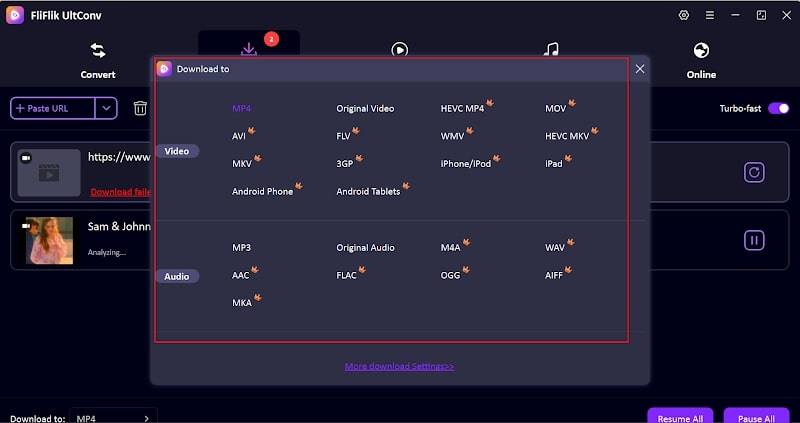Screen dimensions: 800x423
Task: Click the Video category label
Action: click(x=177, y=151)
